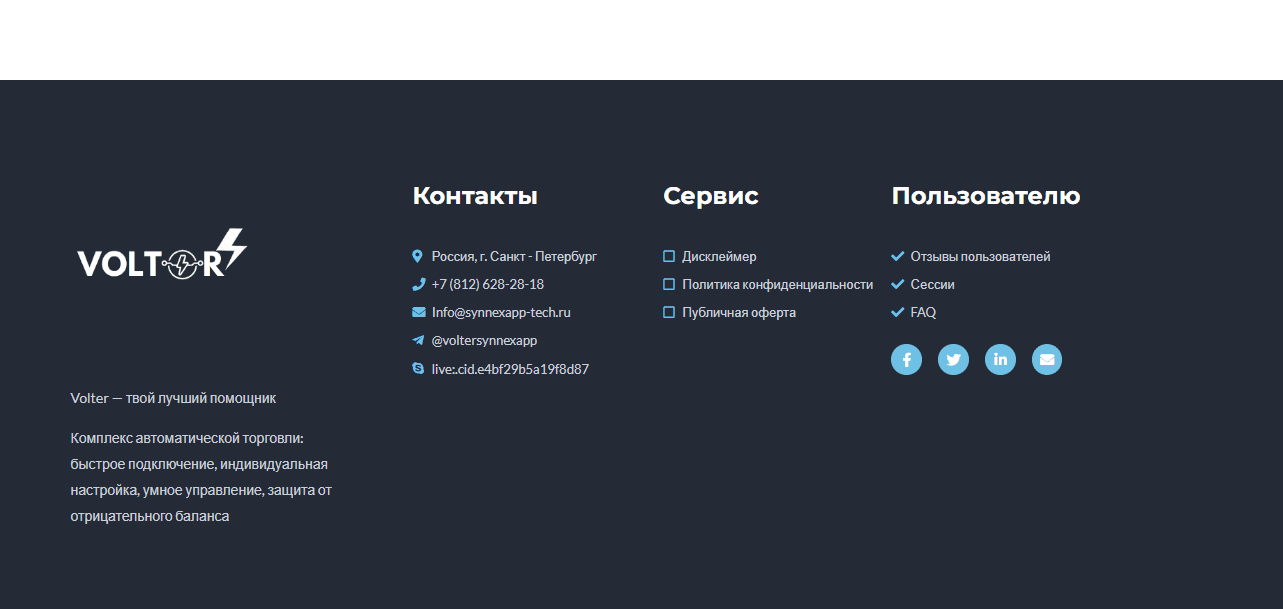Click the map pin location icon
This screenshot has height=609, width=1283.
point(418,257)
